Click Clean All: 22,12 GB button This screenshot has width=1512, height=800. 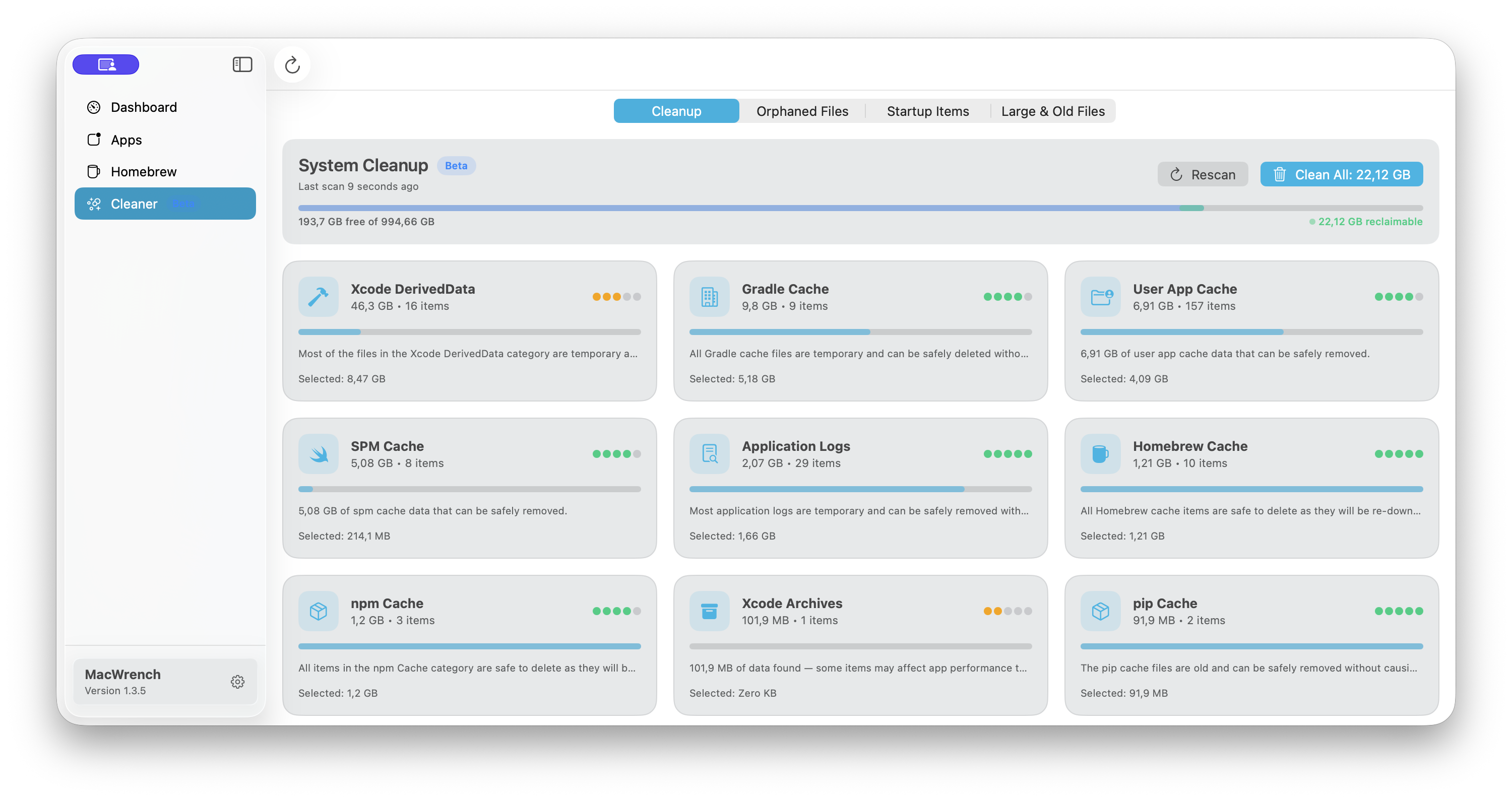click(1341, 174)
